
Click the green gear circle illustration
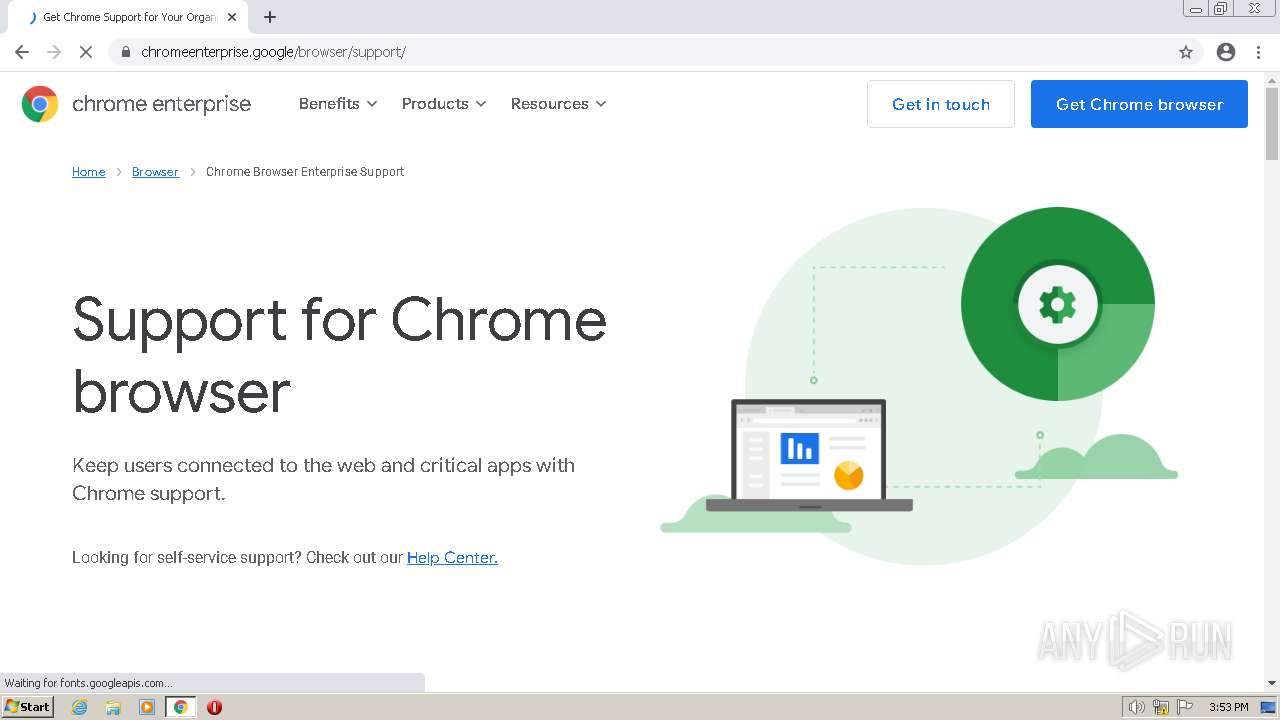(1058, 304)
